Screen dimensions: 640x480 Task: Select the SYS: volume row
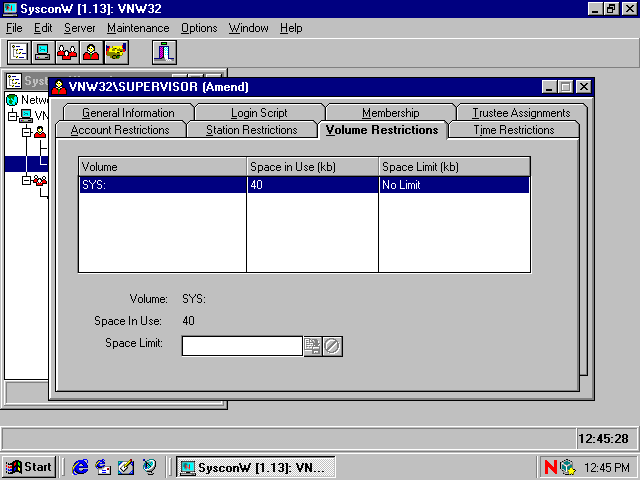(x=304, y=185)
